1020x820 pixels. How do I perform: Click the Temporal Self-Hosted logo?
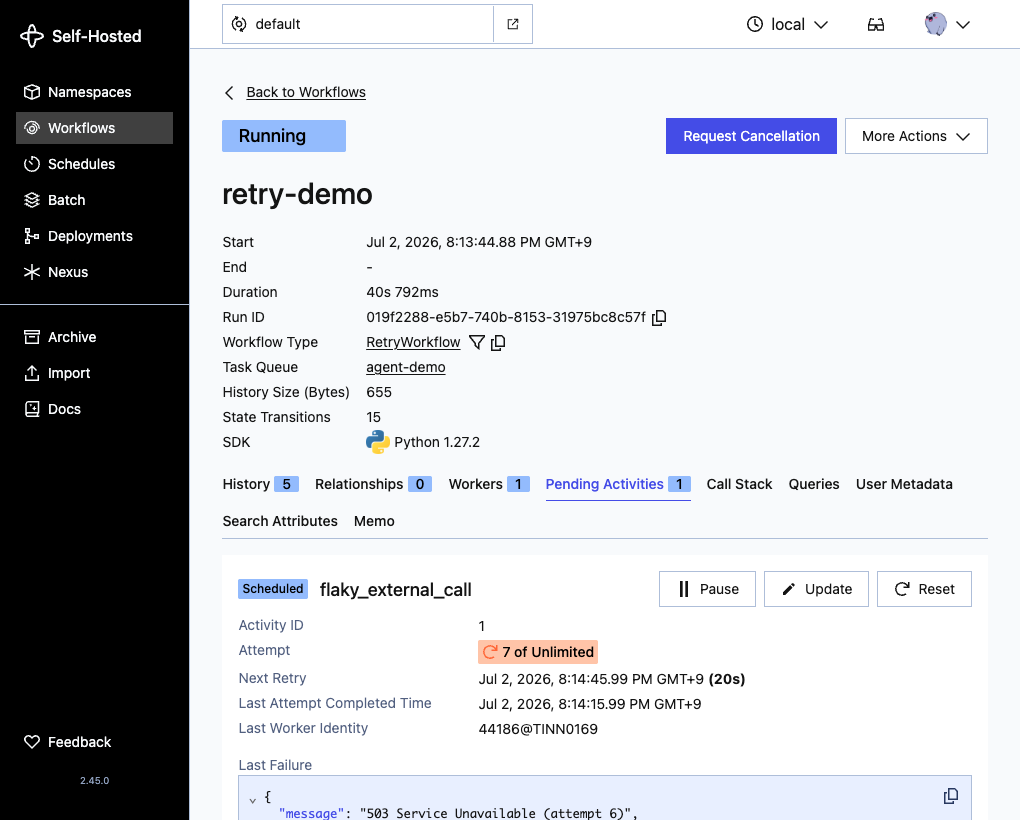[81, 36]
